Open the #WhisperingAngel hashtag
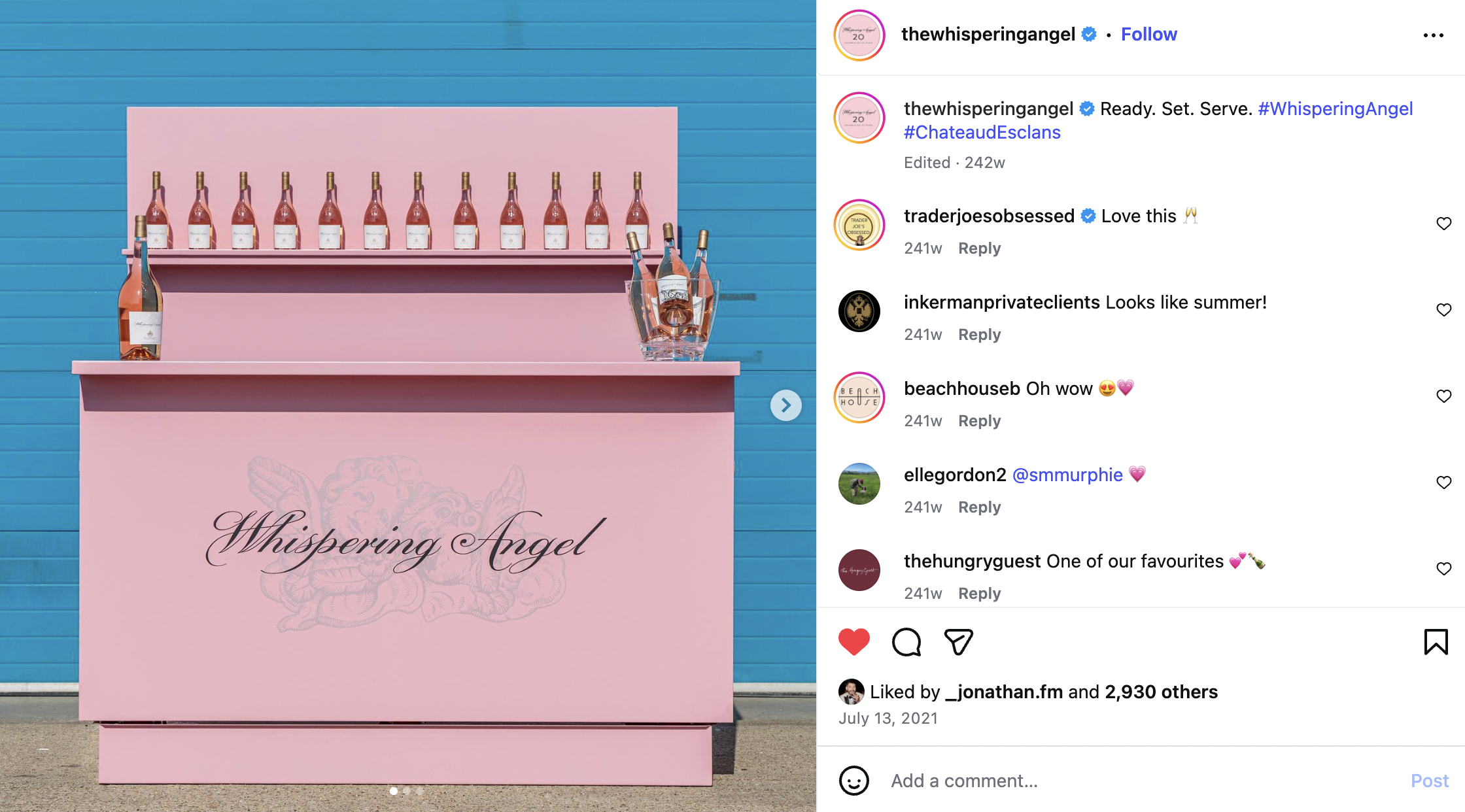Viewport: 1465px width, 812px height. (1336, 109)
